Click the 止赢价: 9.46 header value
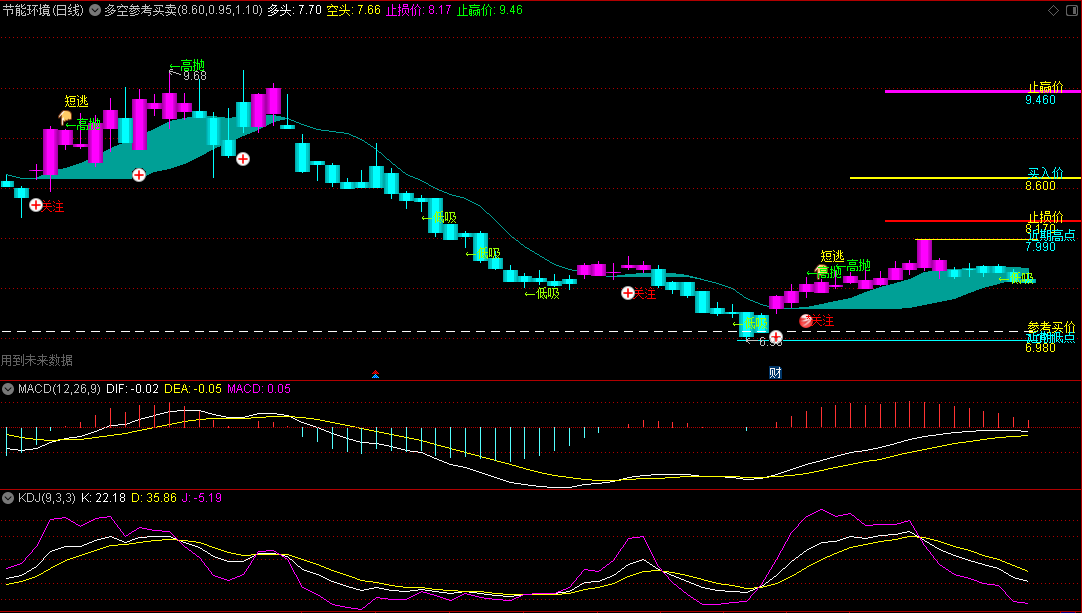Viewport: 1082px width, 613px height. [x=489, y=10]
